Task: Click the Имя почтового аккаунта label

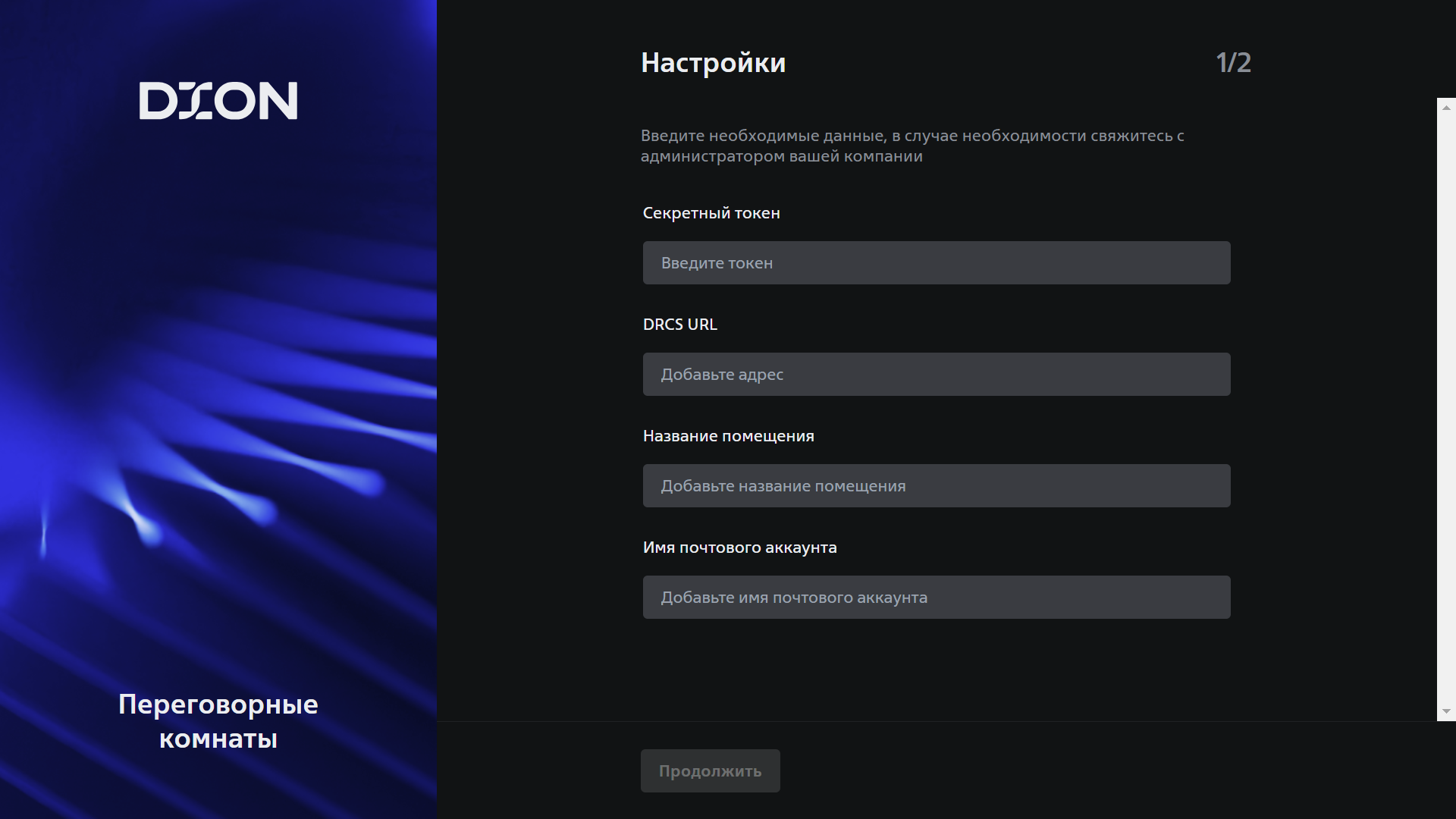Action: (x=739, y=548)
